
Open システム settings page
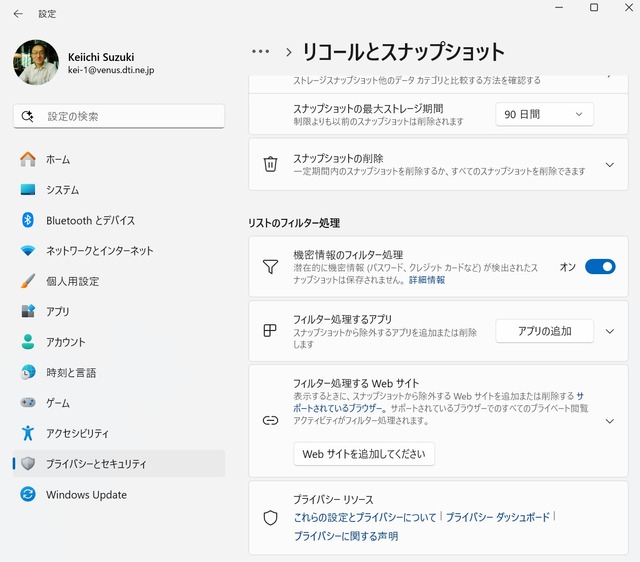[x=118, y=190]
